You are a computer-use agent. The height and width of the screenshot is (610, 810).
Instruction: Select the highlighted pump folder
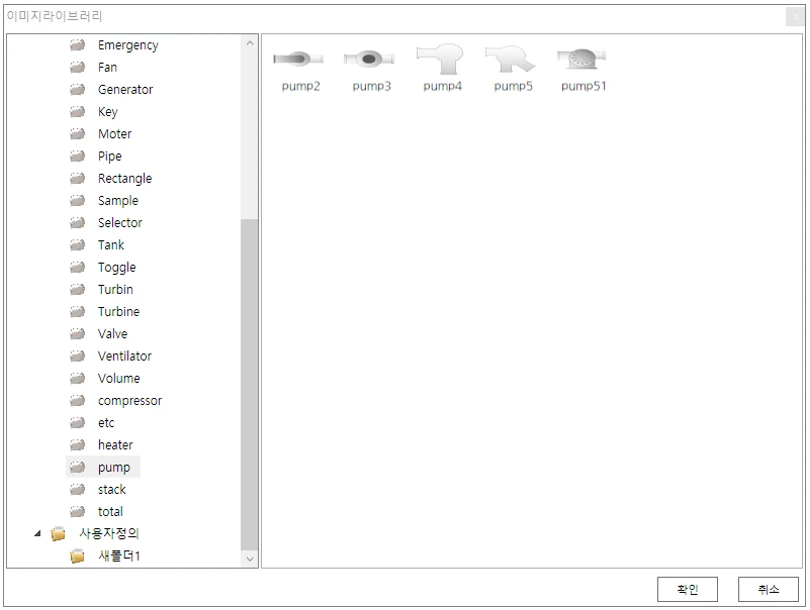[x=103, y=467]
